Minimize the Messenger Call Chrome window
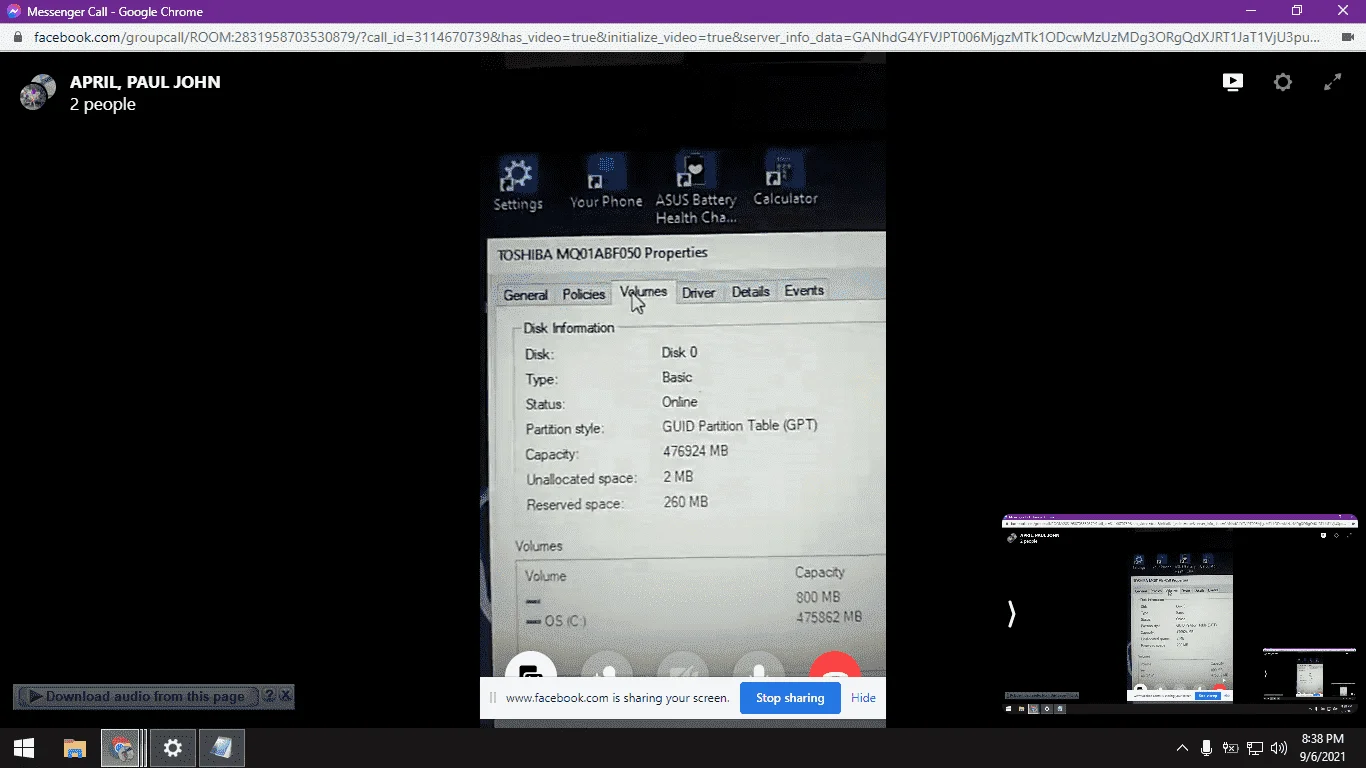Image resolution: width=1366 pixels, height=768 pixels. coord(1251,11)
